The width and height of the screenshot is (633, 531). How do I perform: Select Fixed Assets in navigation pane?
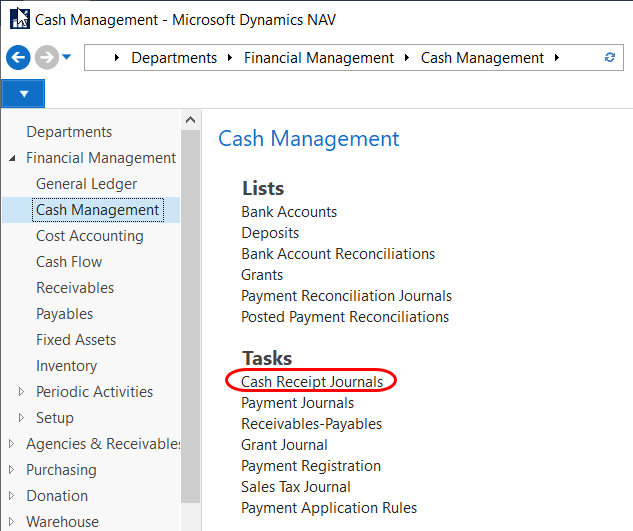pyautogui.click(x=76, y=340)
